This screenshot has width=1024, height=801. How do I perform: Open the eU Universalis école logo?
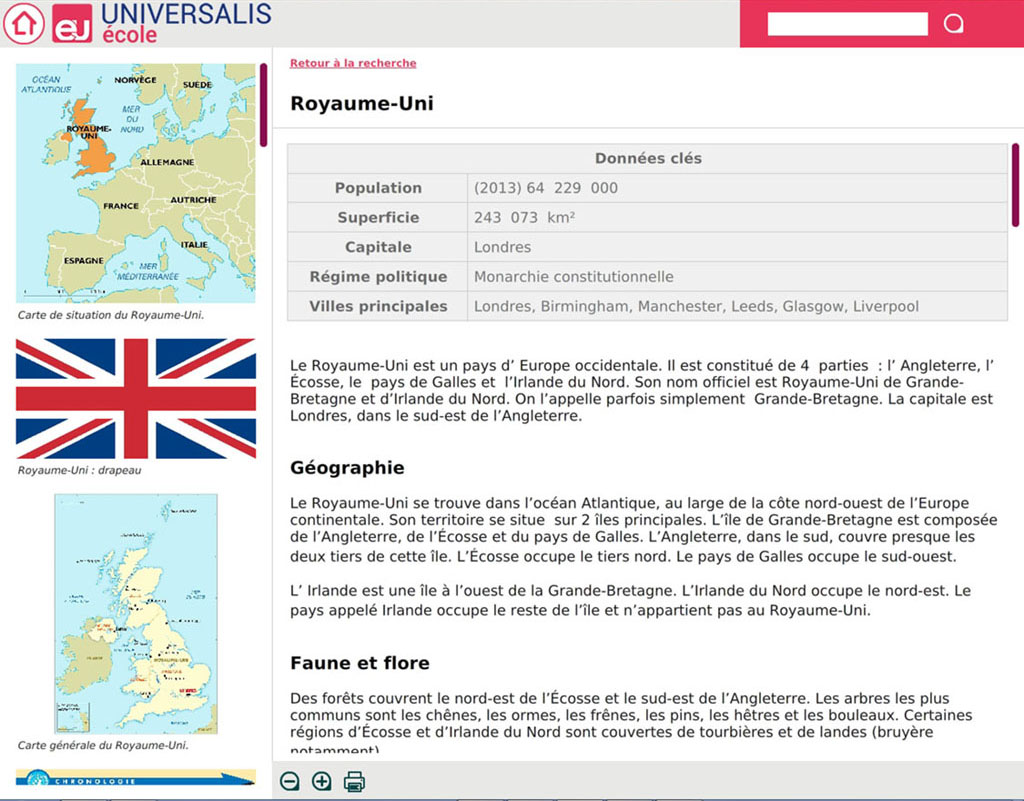(x=162, y=23)
